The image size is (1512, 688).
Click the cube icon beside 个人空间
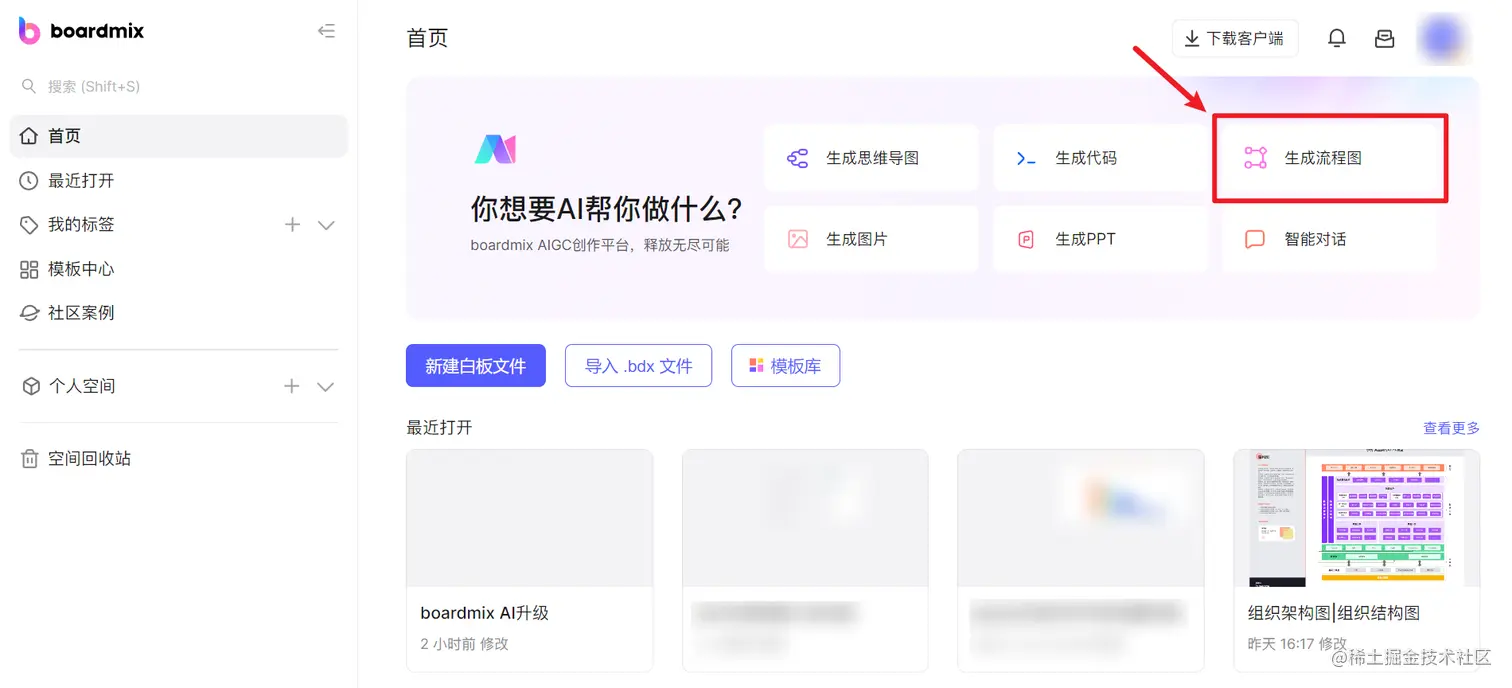(31, 386)
